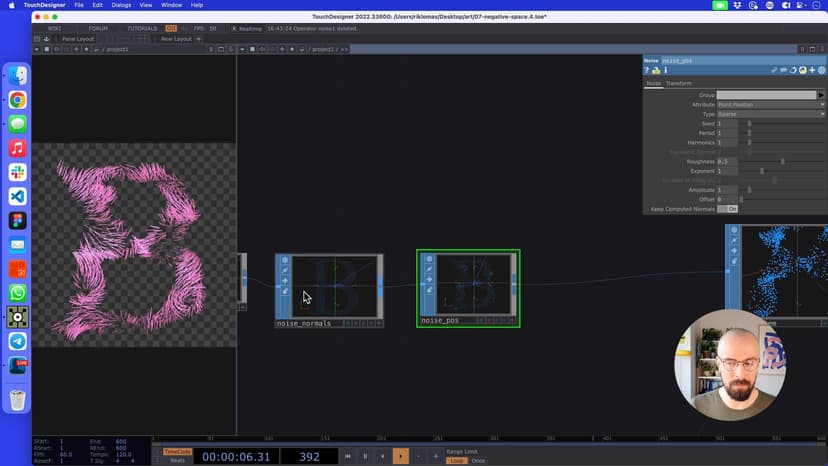Adjust the Roughness slider
Screen dimensions: 828x466
point(781,161)
